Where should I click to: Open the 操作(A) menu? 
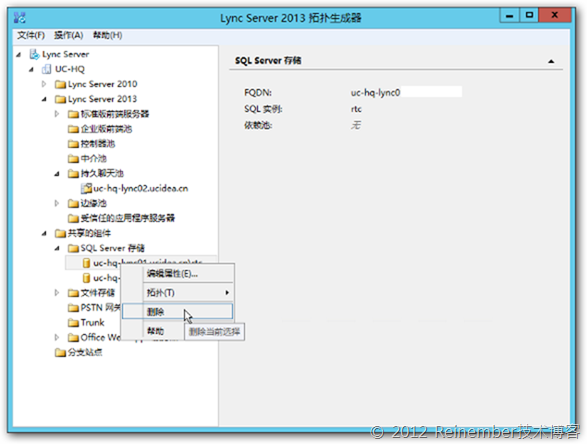click(x=69, y=35)
